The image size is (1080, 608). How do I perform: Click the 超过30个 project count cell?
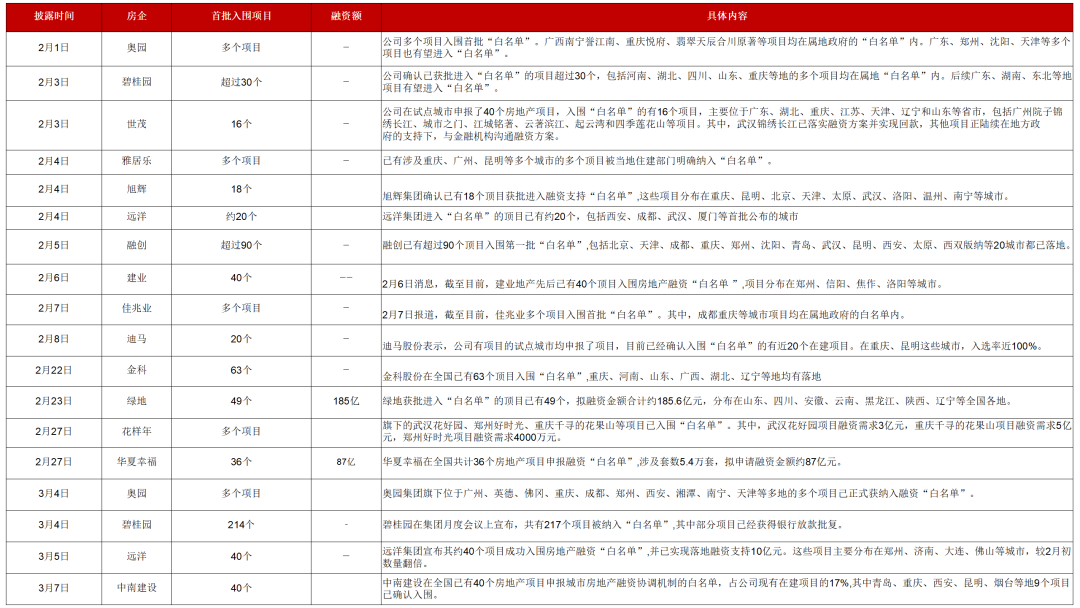[x=241, y=82]
